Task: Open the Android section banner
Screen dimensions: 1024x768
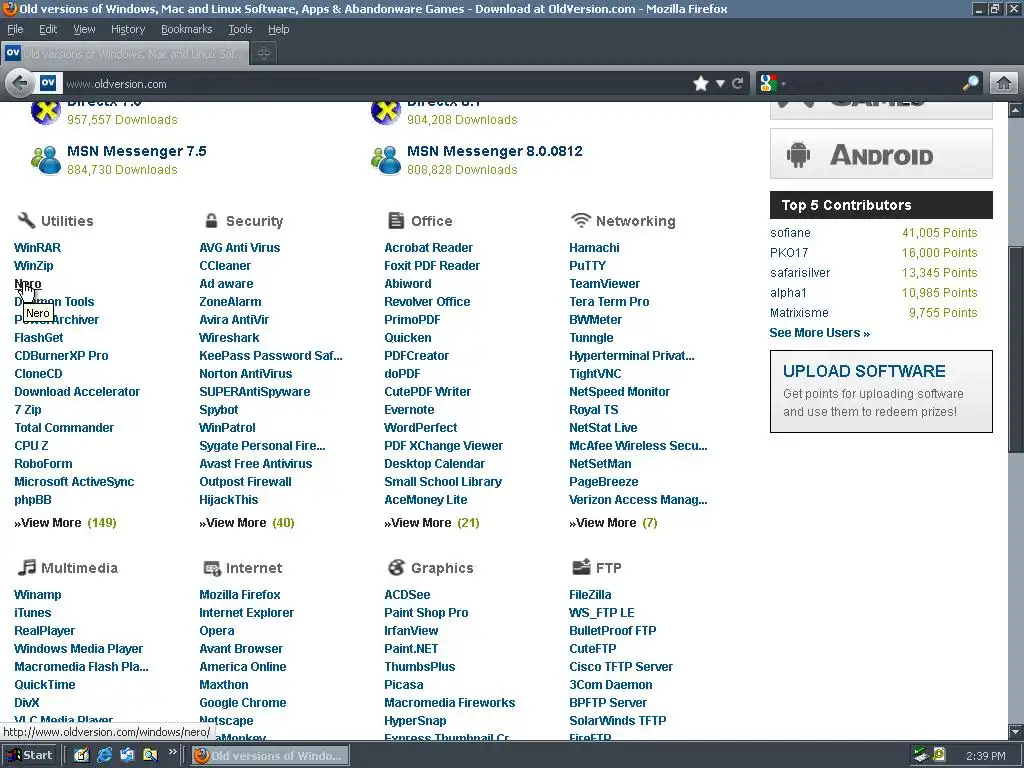Action: click(x=881, y=154)
